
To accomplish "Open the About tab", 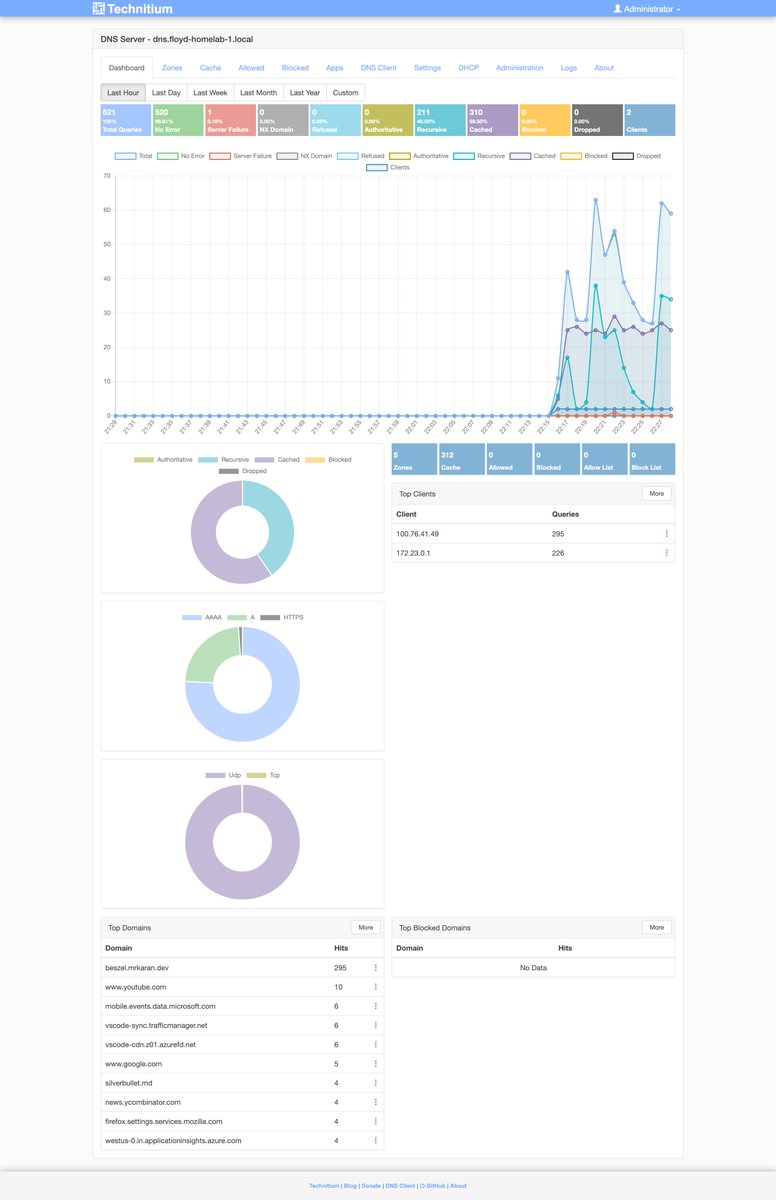I will (x=604, y=68).
